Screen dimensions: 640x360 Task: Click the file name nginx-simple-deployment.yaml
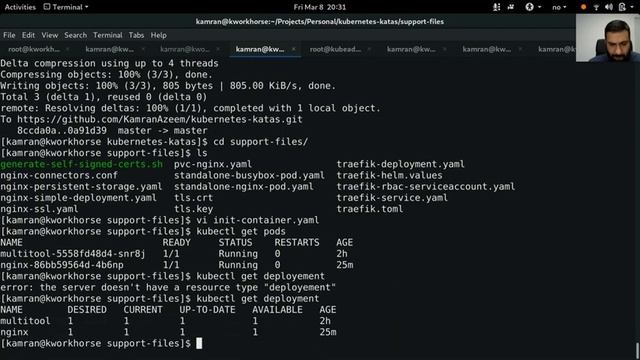pos(78,198)
